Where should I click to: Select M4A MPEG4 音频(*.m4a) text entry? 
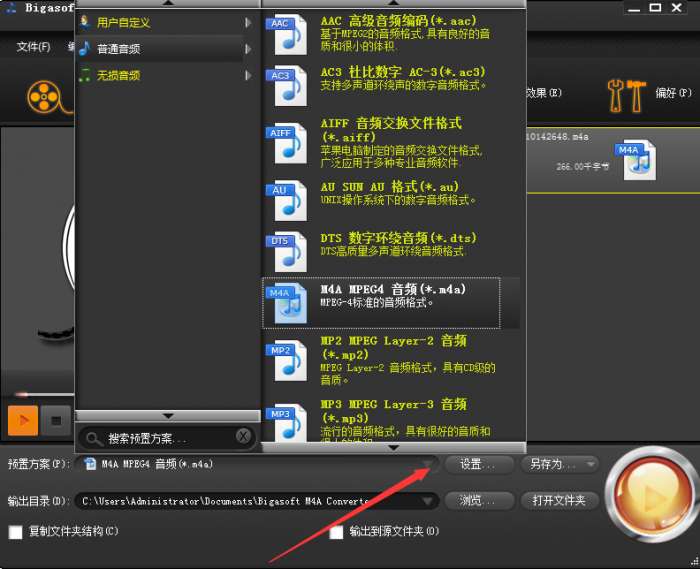(x=393, y=289)
